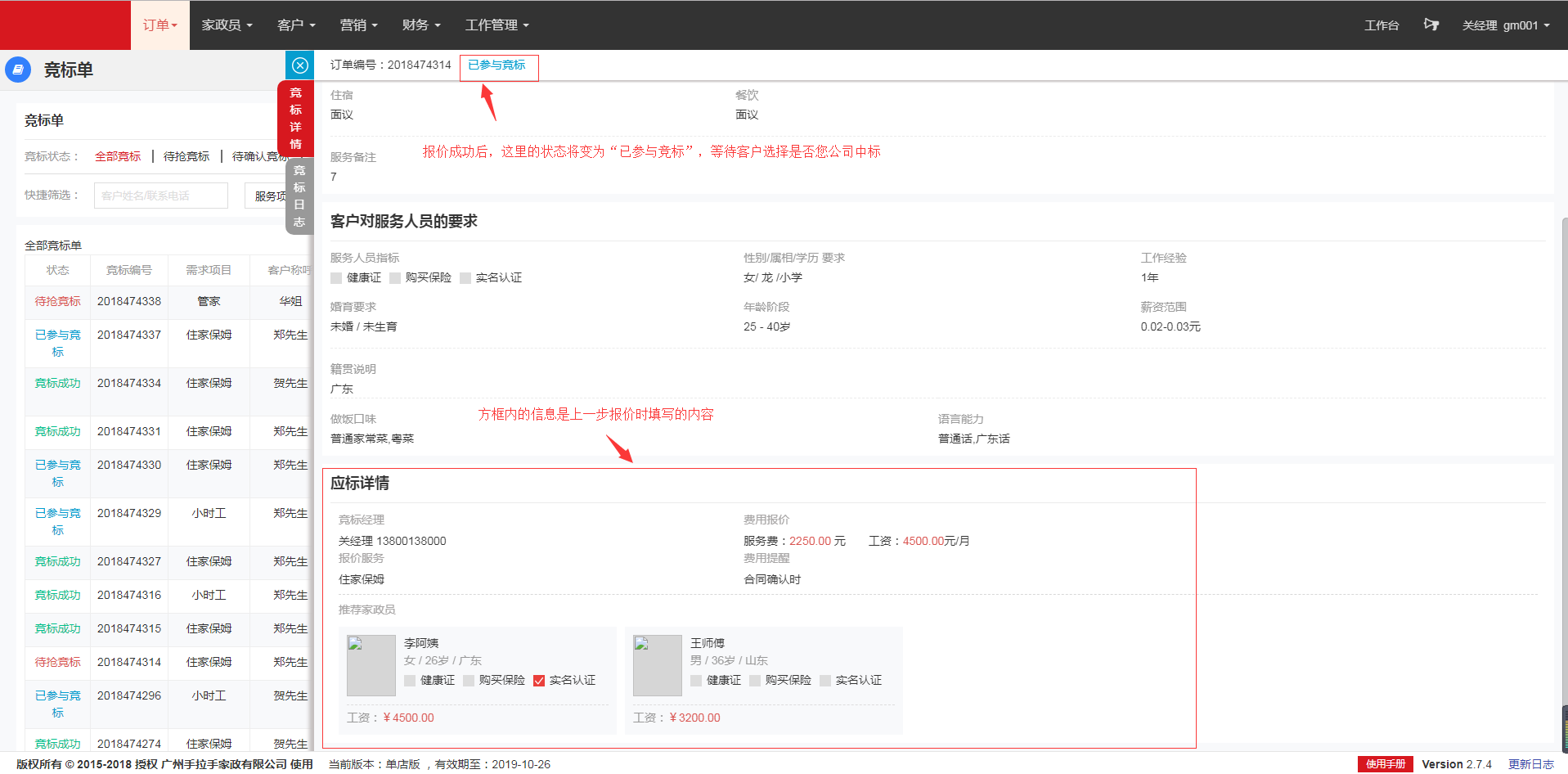
Task: Switch to 竞标详情 side tab
Action: [296, 118]
